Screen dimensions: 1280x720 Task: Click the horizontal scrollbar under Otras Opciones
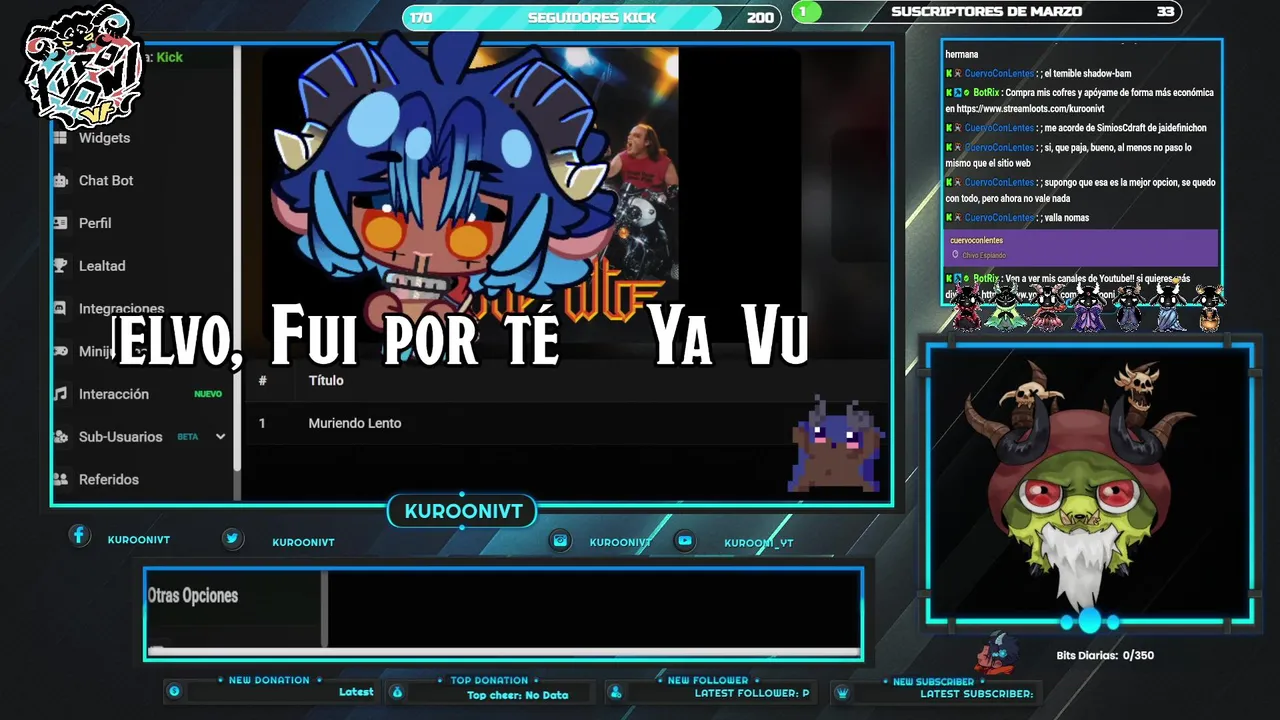[x=505, y=652]
